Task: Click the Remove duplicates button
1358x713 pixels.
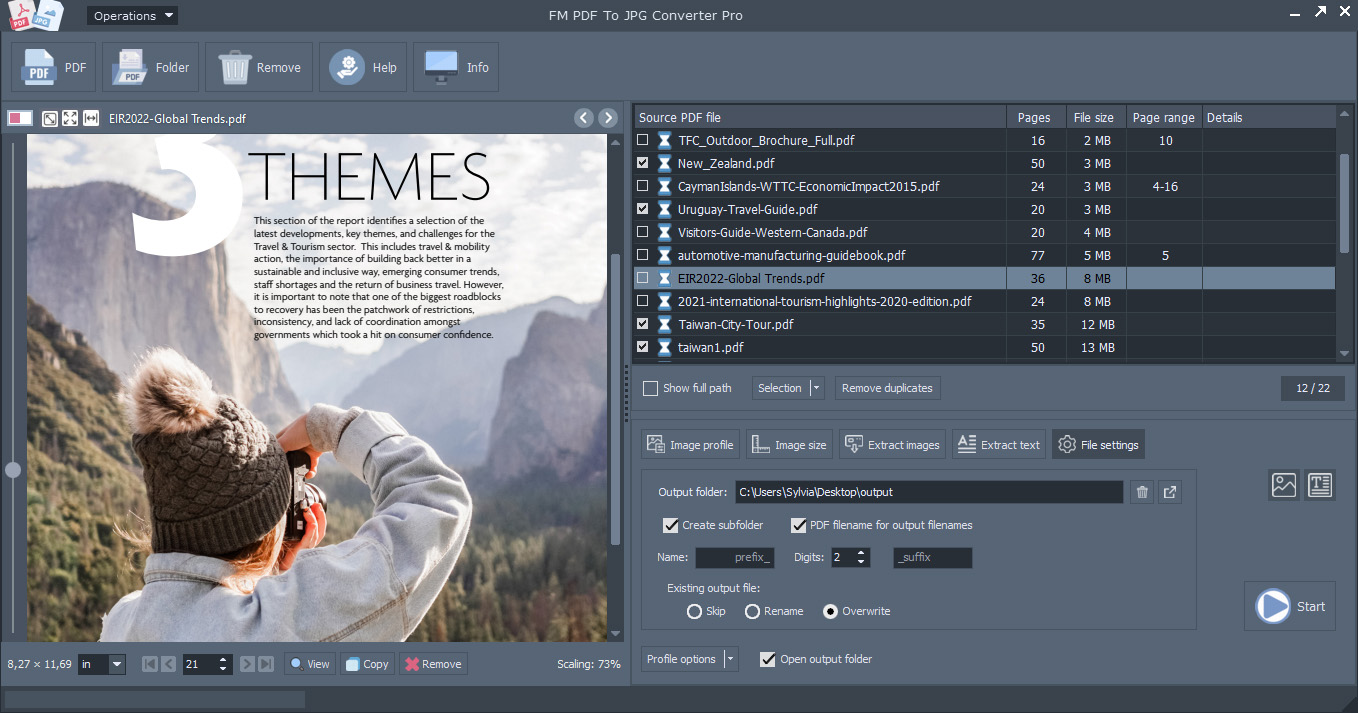Action: click(x=887, y=388)
